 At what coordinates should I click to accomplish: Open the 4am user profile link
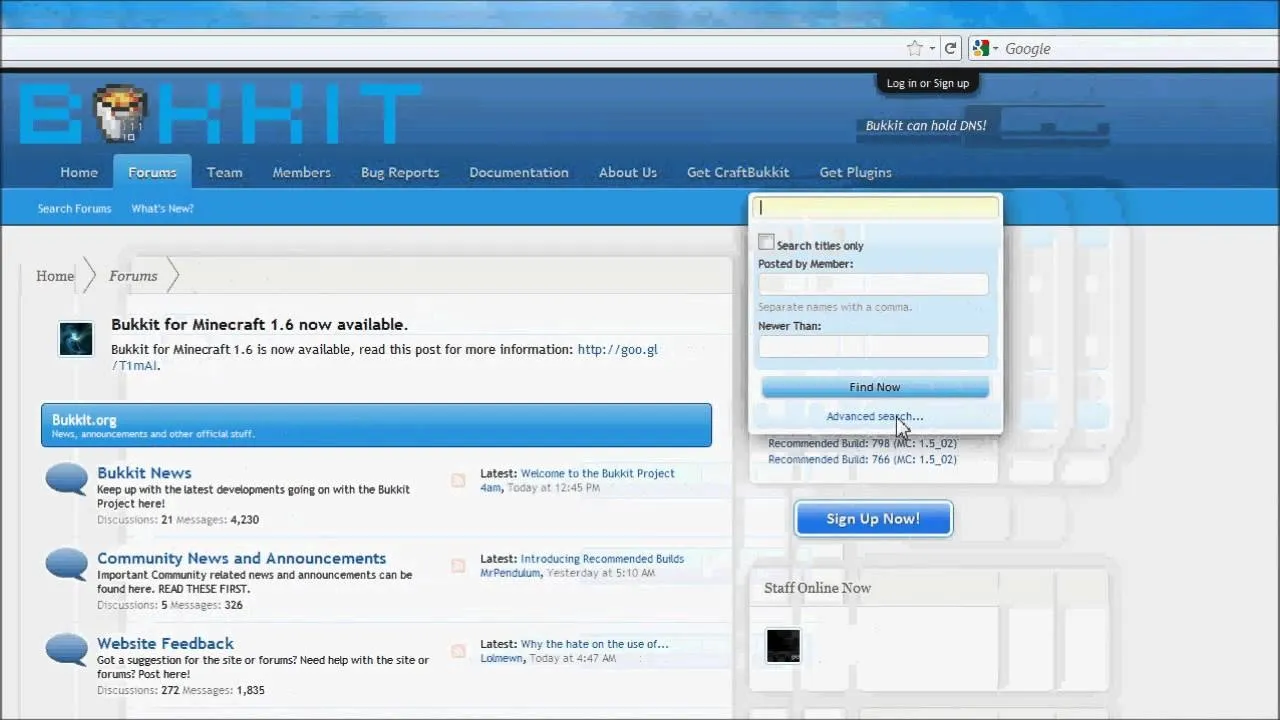pyautogui.click(x=490, y=488)
